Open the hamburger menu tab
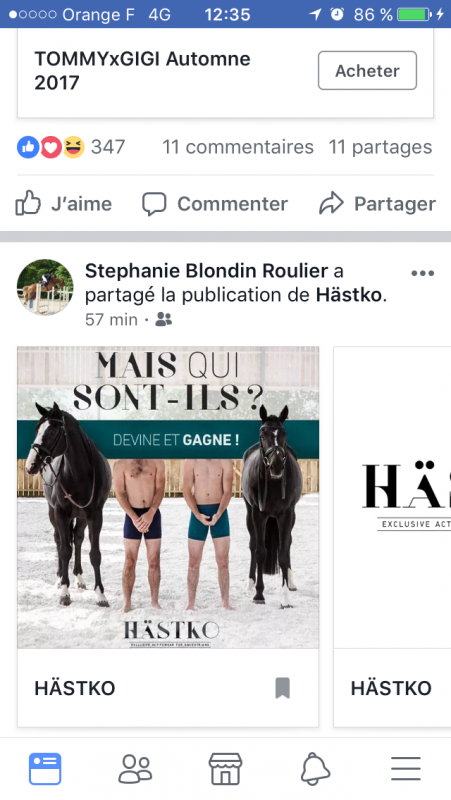Viewport: 451px width, 800px height. tap(406, 768)
